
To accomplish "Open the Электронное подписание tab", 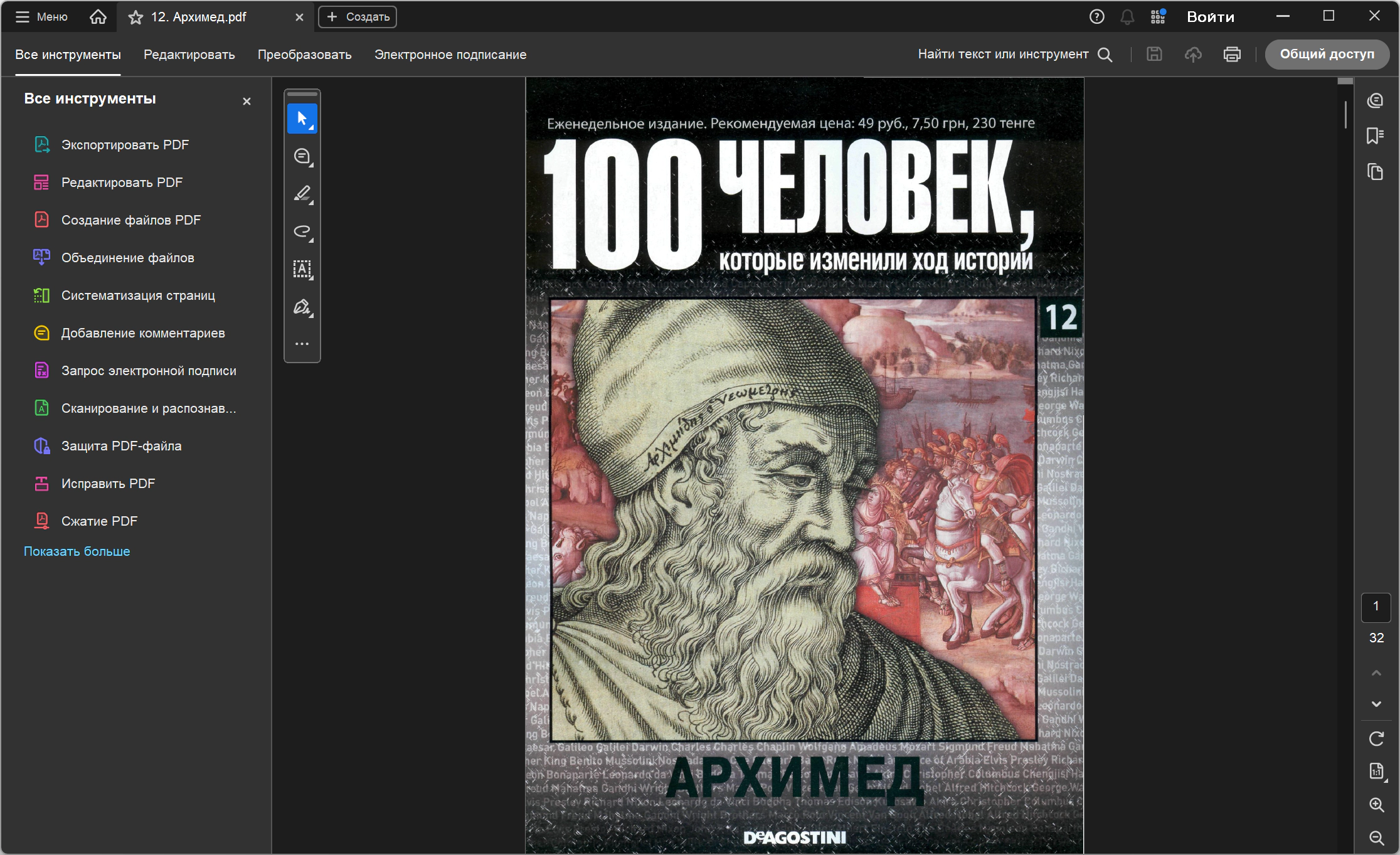I will click(x=450, y=55).
